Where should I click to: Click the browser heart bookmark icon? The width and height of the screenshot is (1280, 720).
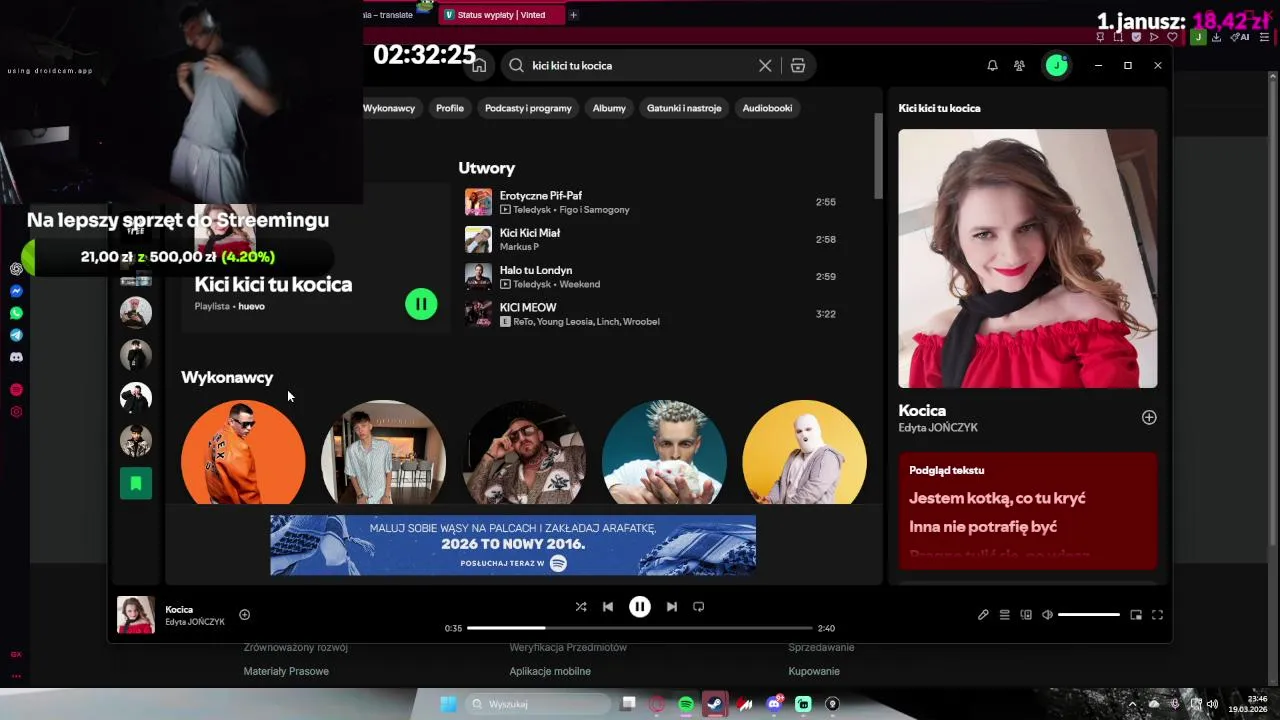click(x=1172, y=37)
